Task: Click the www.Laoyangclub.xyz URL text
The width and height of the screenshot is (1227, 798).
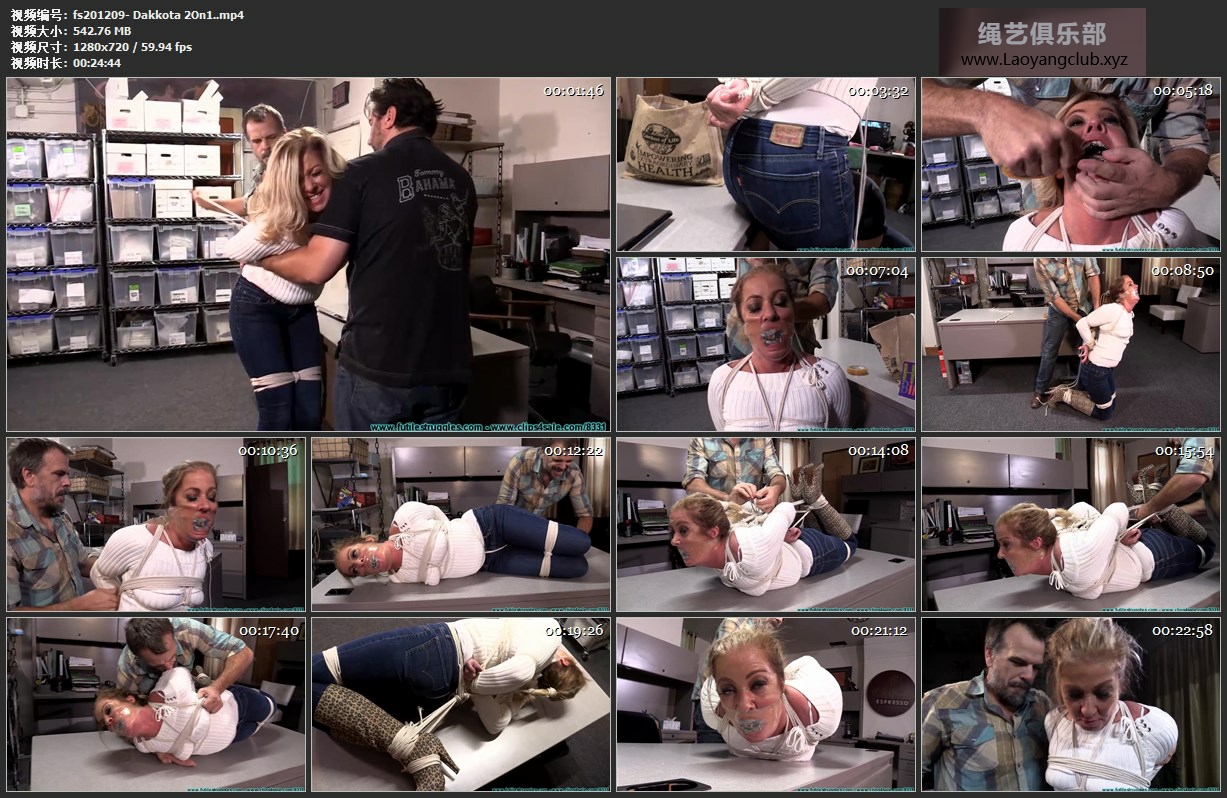Action: pos(1043,60)
